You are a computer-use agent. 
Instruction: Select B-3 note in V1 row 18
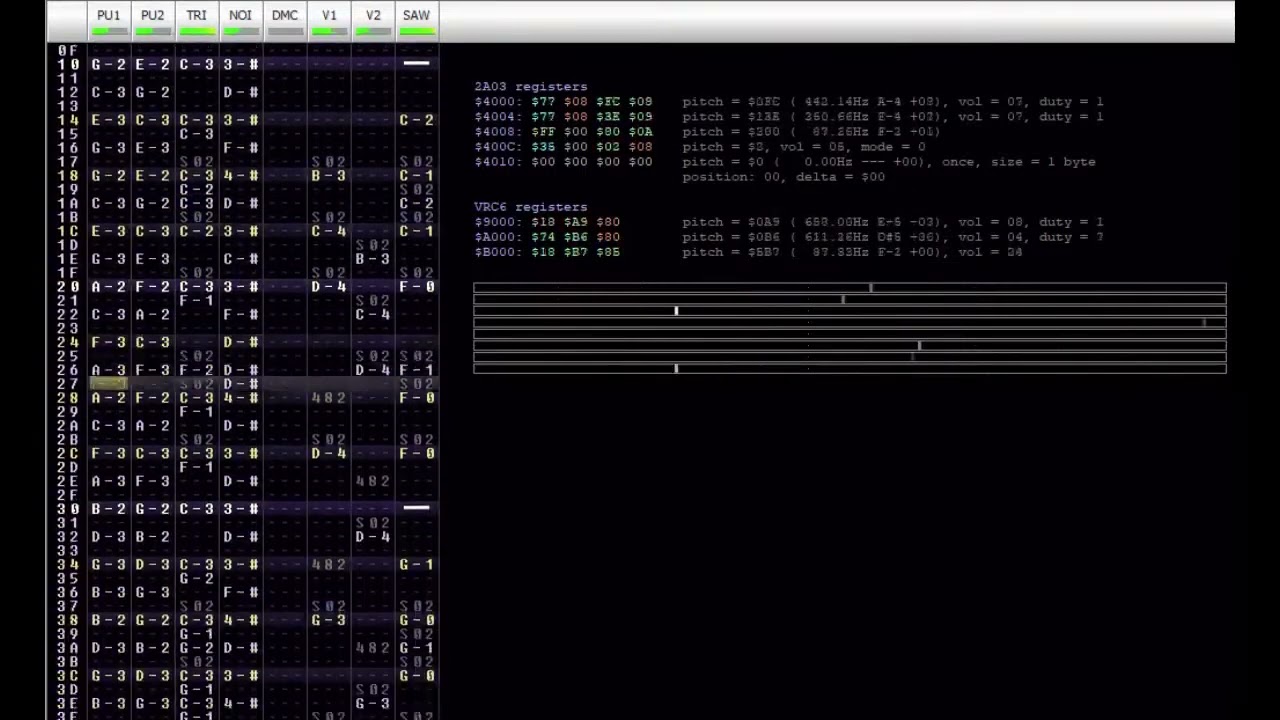point(329,176)
